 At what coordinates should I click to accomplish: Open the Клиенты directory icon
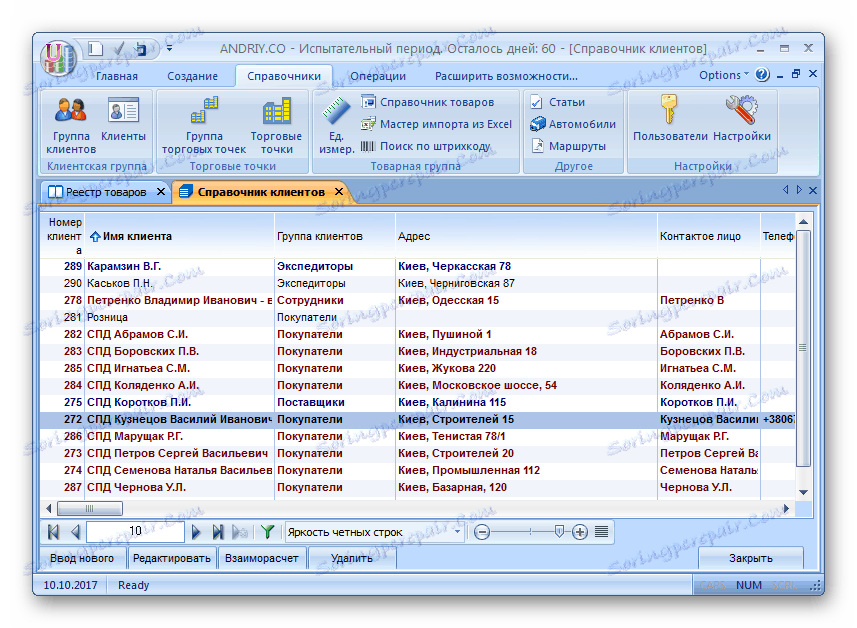[124, 120]
